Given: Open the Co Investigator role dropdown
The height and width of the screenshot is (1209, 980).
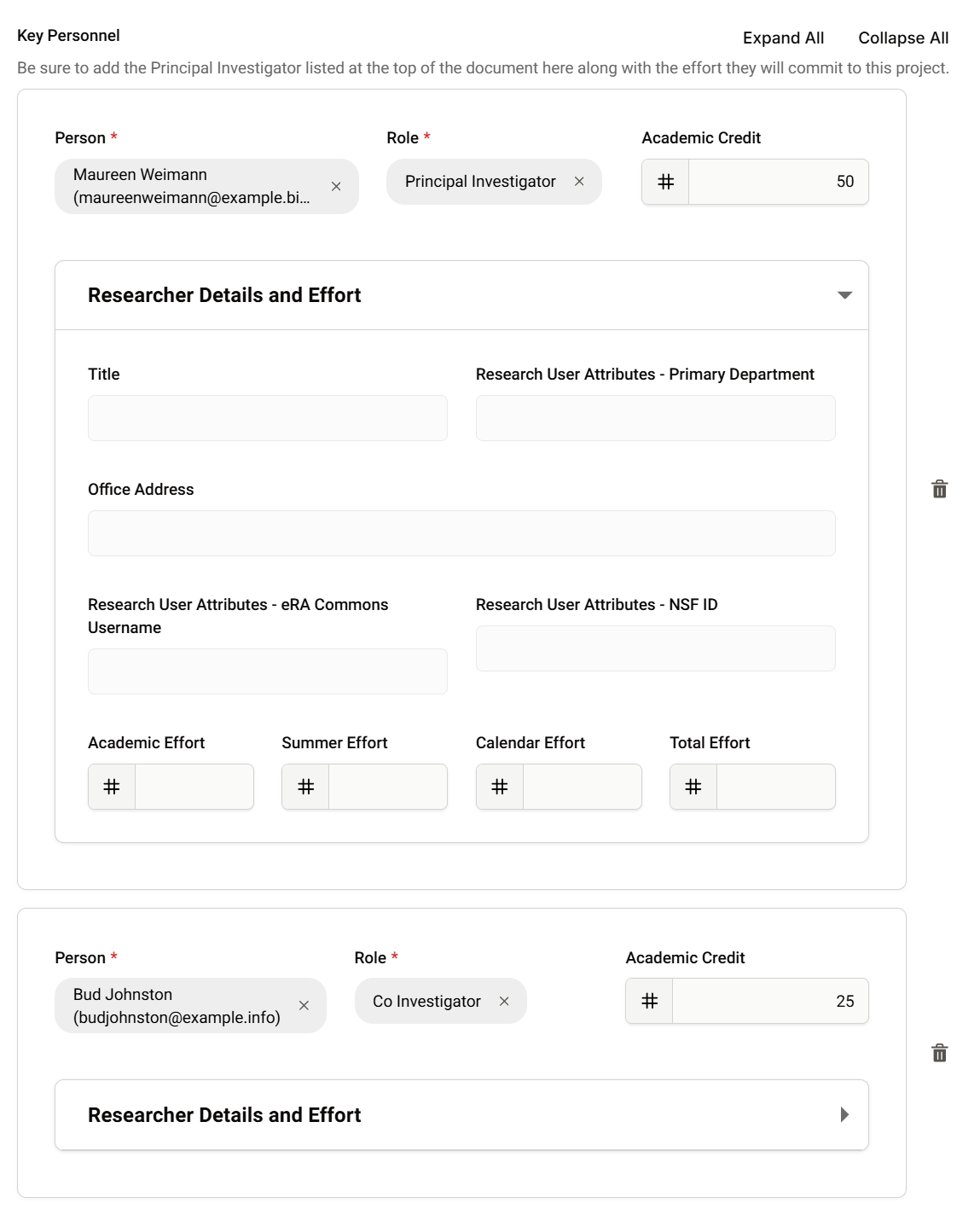Looking at the screenshot, I should 426,1002.
